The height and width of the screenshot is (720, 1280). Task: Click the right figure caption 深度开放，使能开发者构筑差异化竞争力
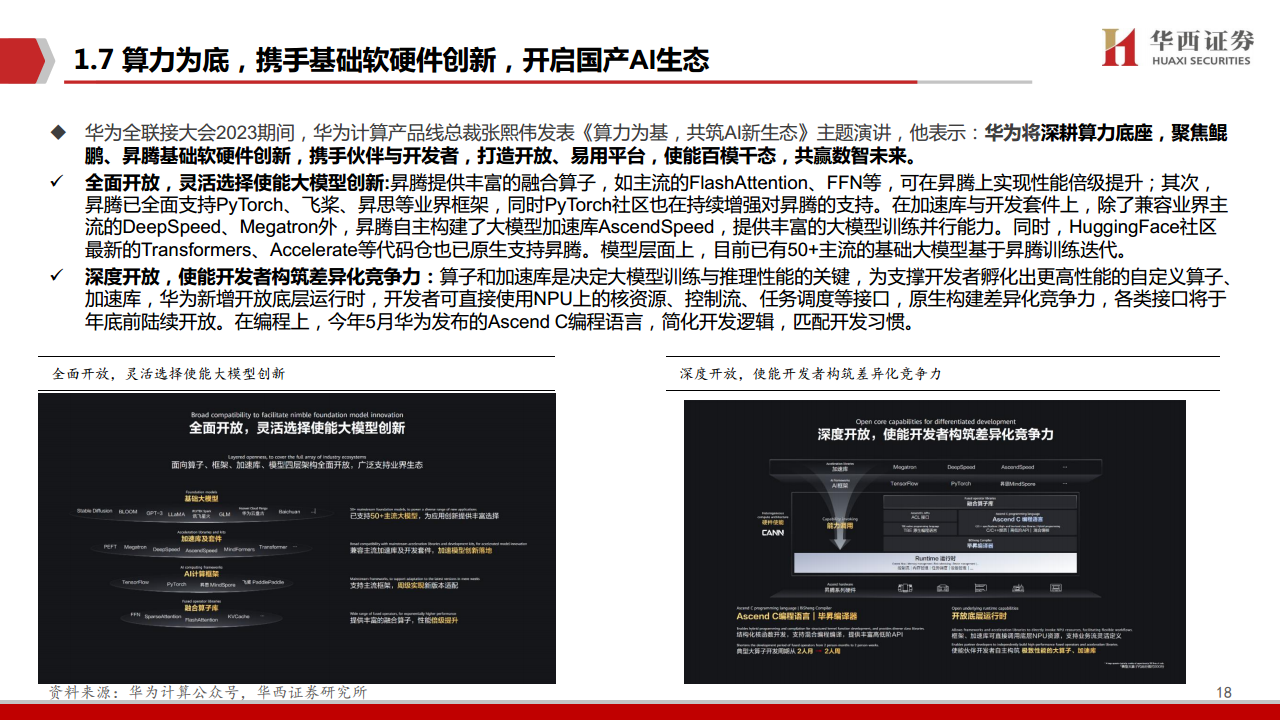pos(810,374)
